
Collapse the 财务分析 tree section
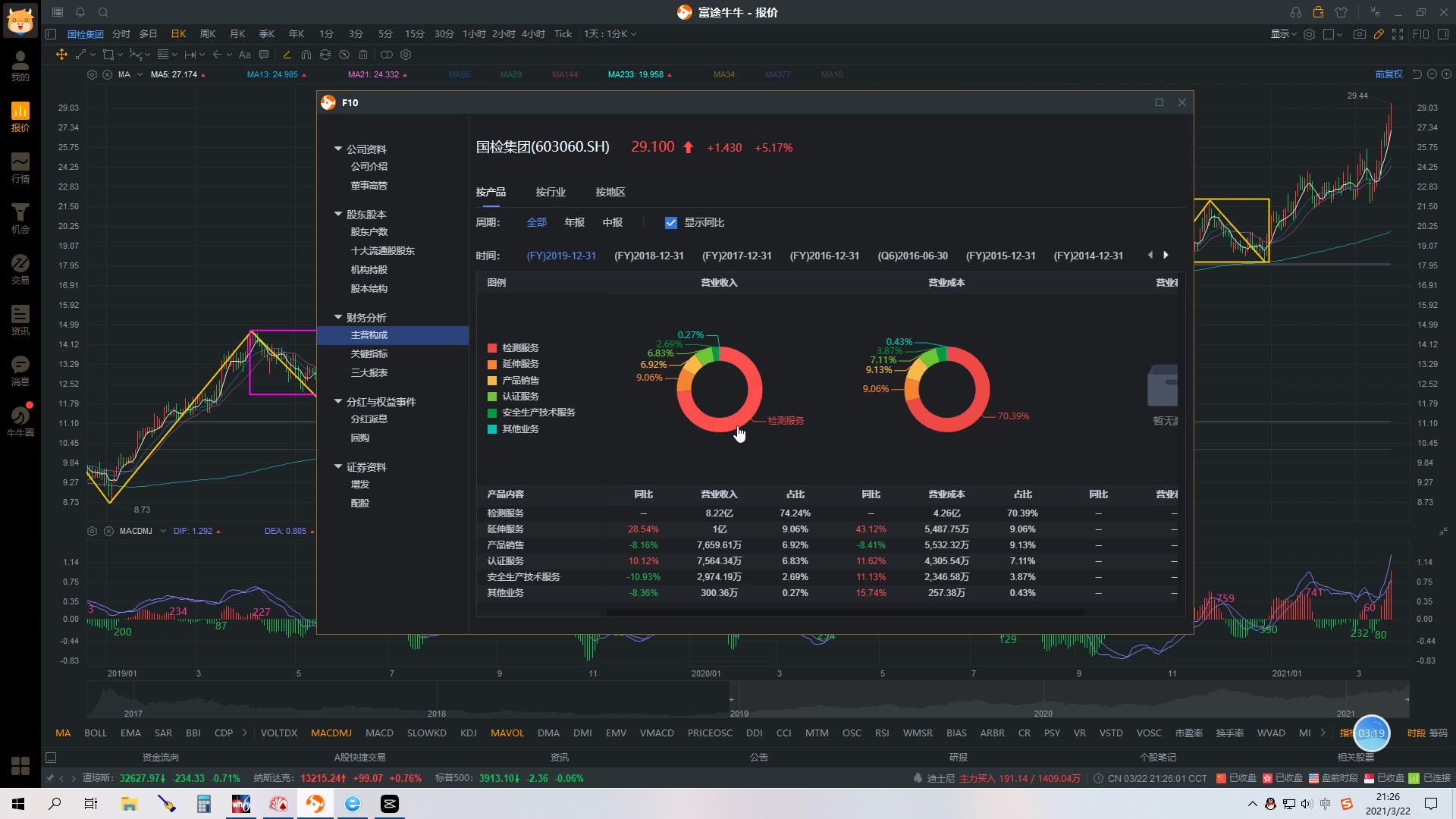(338, 317)
